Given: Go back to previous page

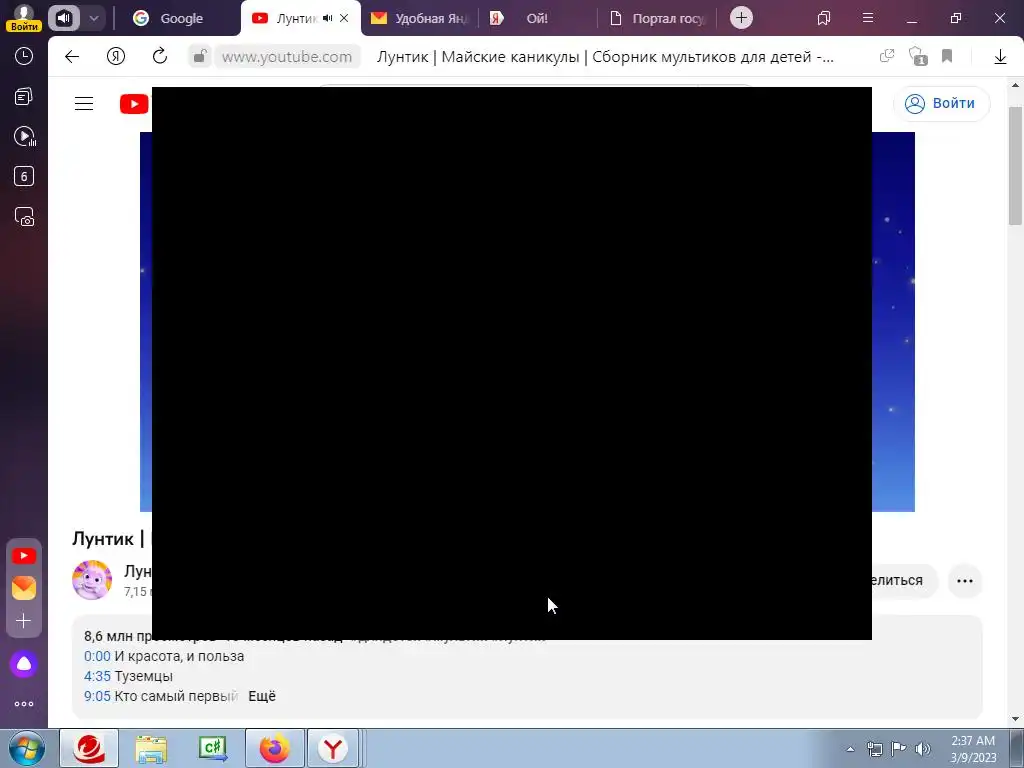Looking at the screenshot, I should click(x=72, y=57).
